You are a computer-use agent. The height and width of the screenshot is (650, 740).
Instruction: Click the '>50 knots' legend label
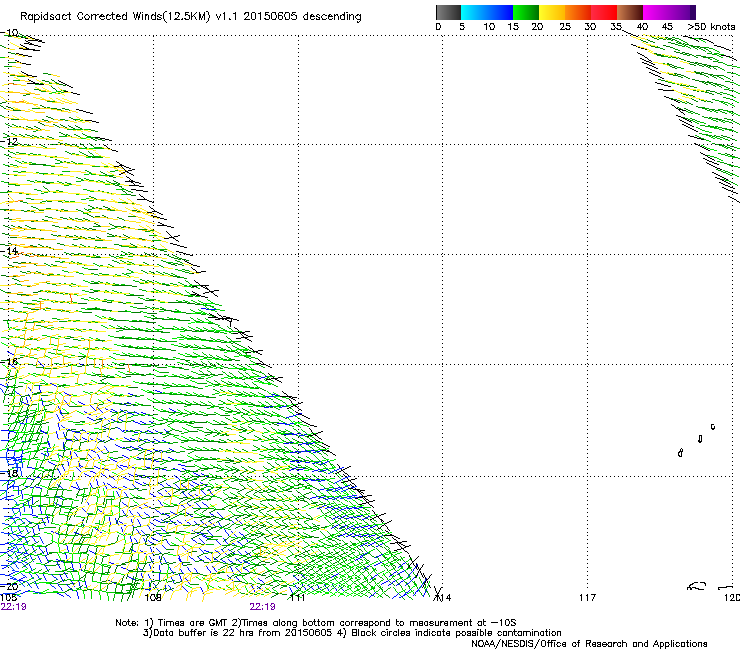click(x=711, y=27)
